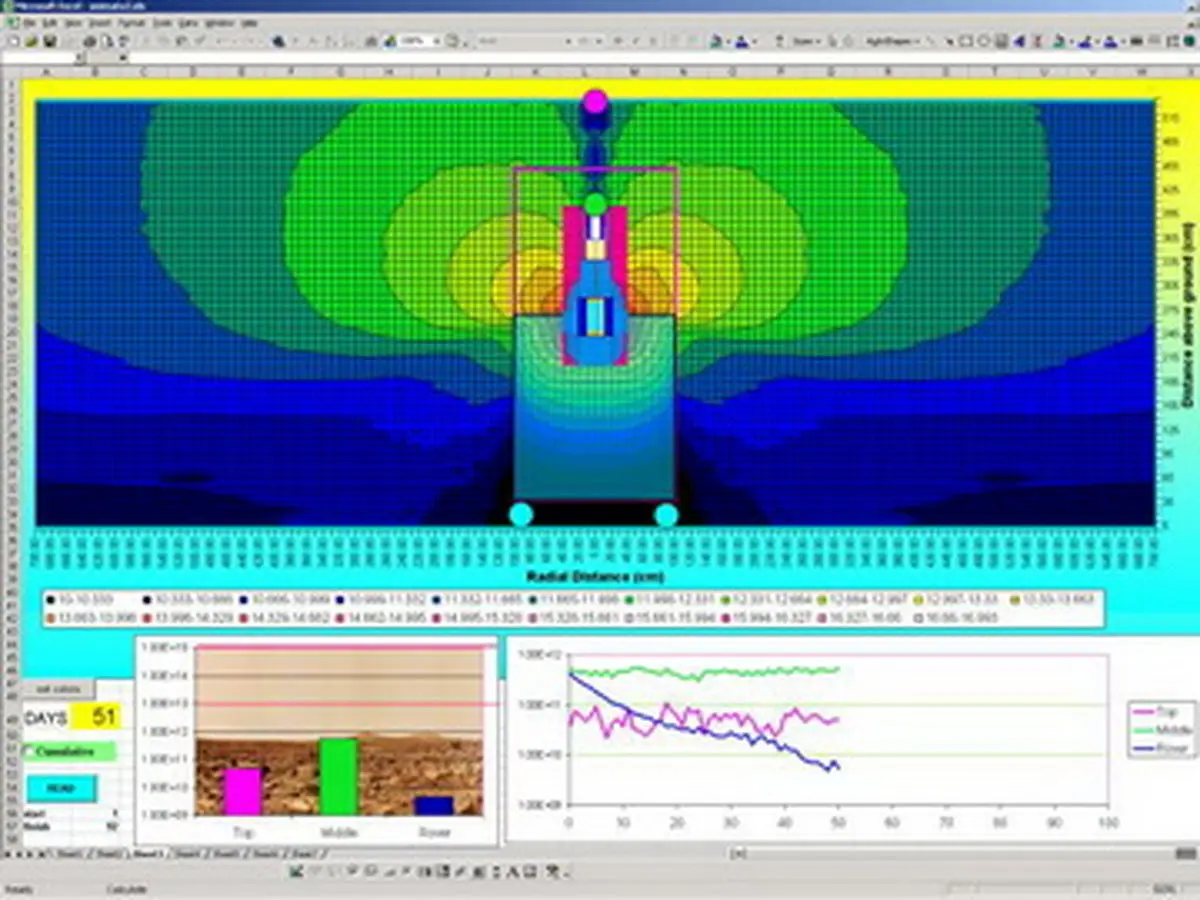Select the Rectangle shape drawing tool
Screen dimensions: 1200x900
click(966, 41)
